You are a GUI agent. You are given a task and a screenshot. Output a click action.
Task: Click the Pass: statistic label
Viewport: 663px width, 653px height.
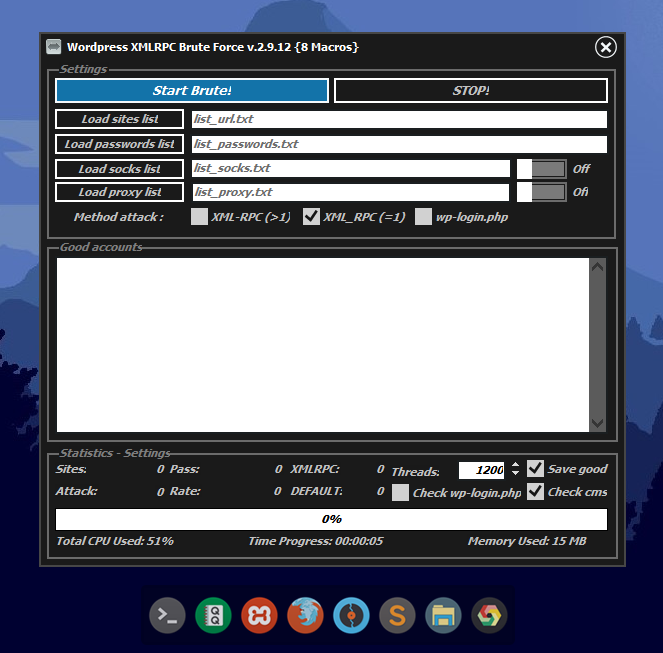click(185, 469)
